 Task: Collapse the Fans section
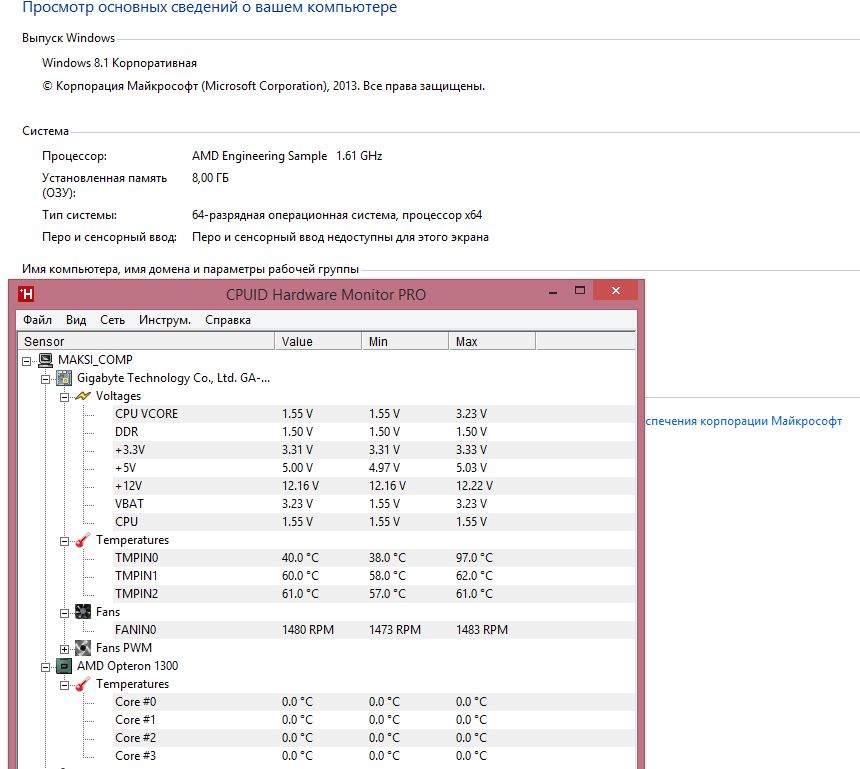click(64, 613)
